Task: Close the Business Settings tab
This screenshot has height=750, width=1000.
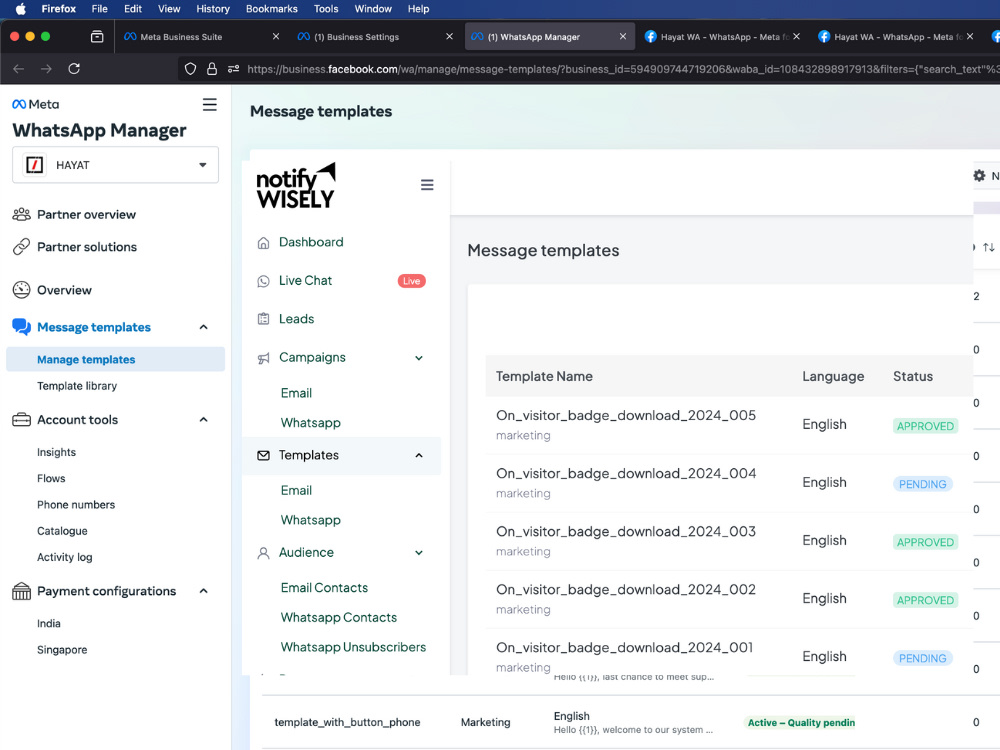Action: click(x=450, y=36)
